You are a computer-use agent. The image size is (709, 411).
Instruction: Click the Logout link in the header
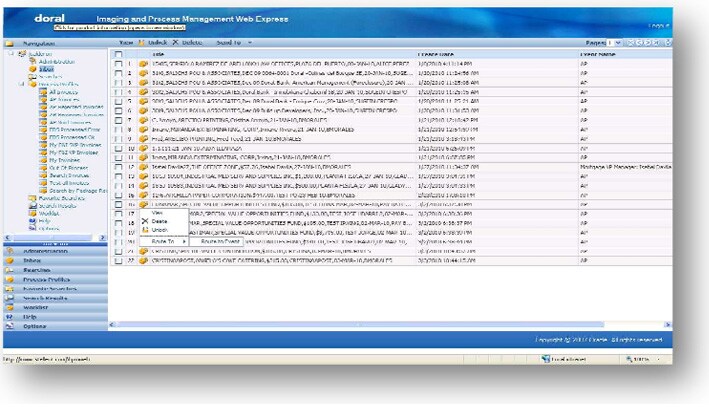(658, 26)
